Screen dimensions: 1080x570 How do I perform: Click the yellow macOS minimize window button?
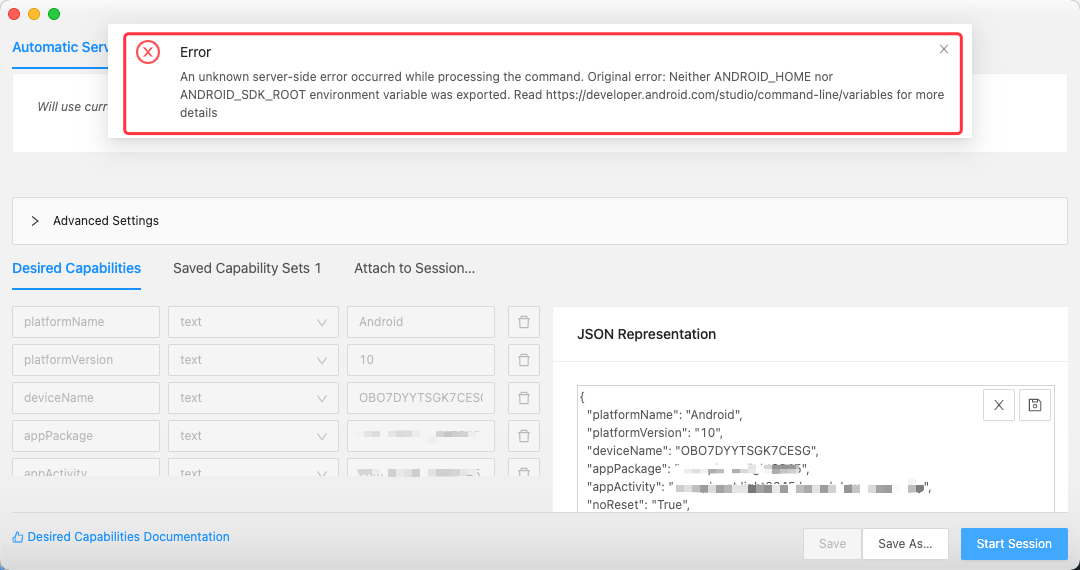point(34,14)
